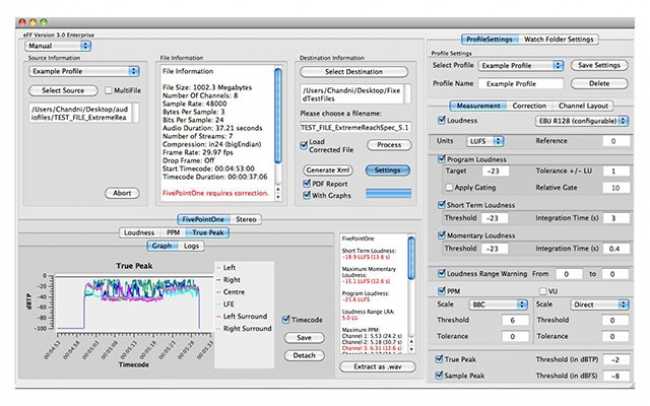This screenshot has width=650, height=406.
Task: Open the Watch Folder Settings tab
Action: coord(558,39)
